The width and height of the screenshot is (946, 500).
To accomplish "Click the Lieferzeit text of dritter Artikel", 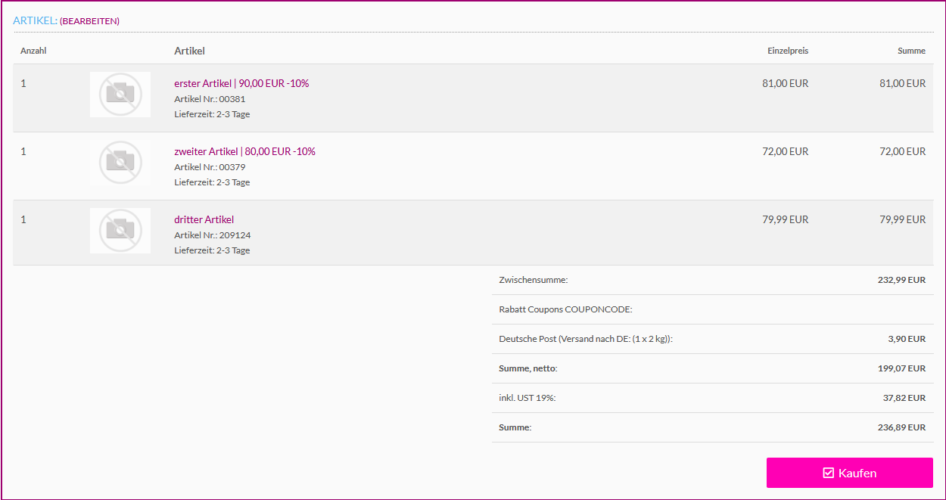I will 212,250.
